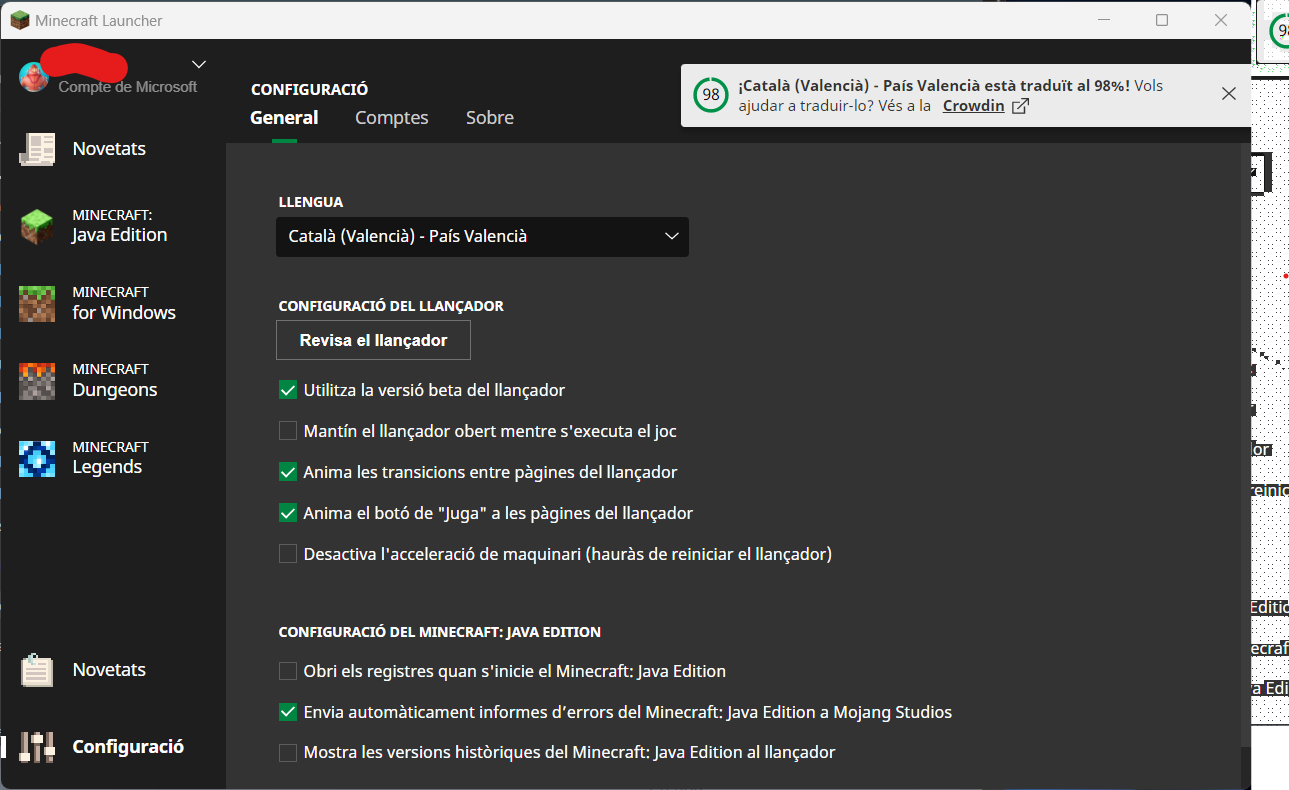Click the Compte de Microsoft account label
This screenshot has width=1289, height=790.
(x=128, y=87)
